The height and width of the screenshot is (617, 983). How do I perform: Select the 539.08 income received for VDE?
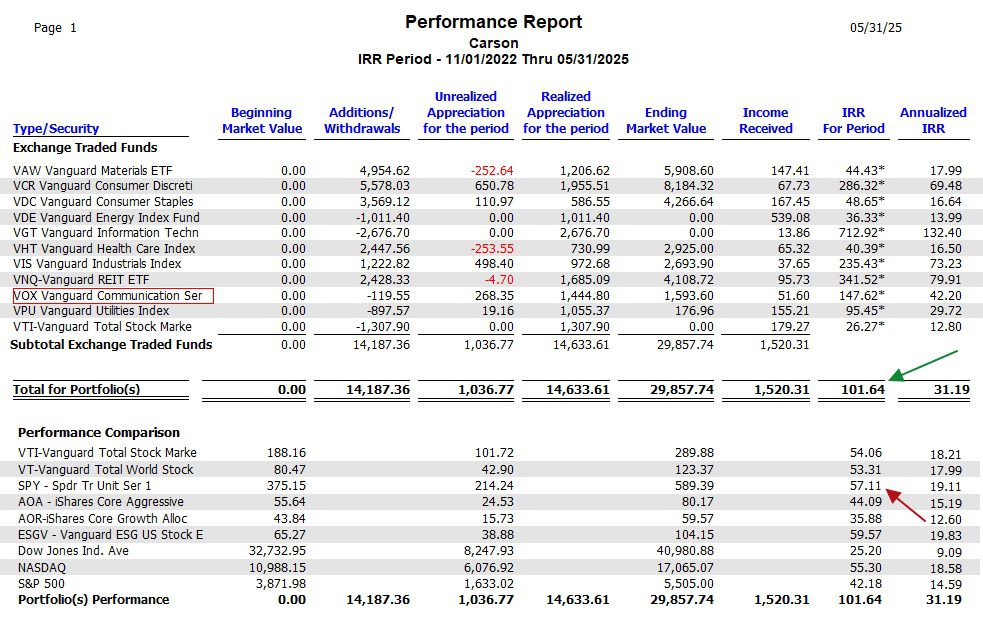pos(790,218)
